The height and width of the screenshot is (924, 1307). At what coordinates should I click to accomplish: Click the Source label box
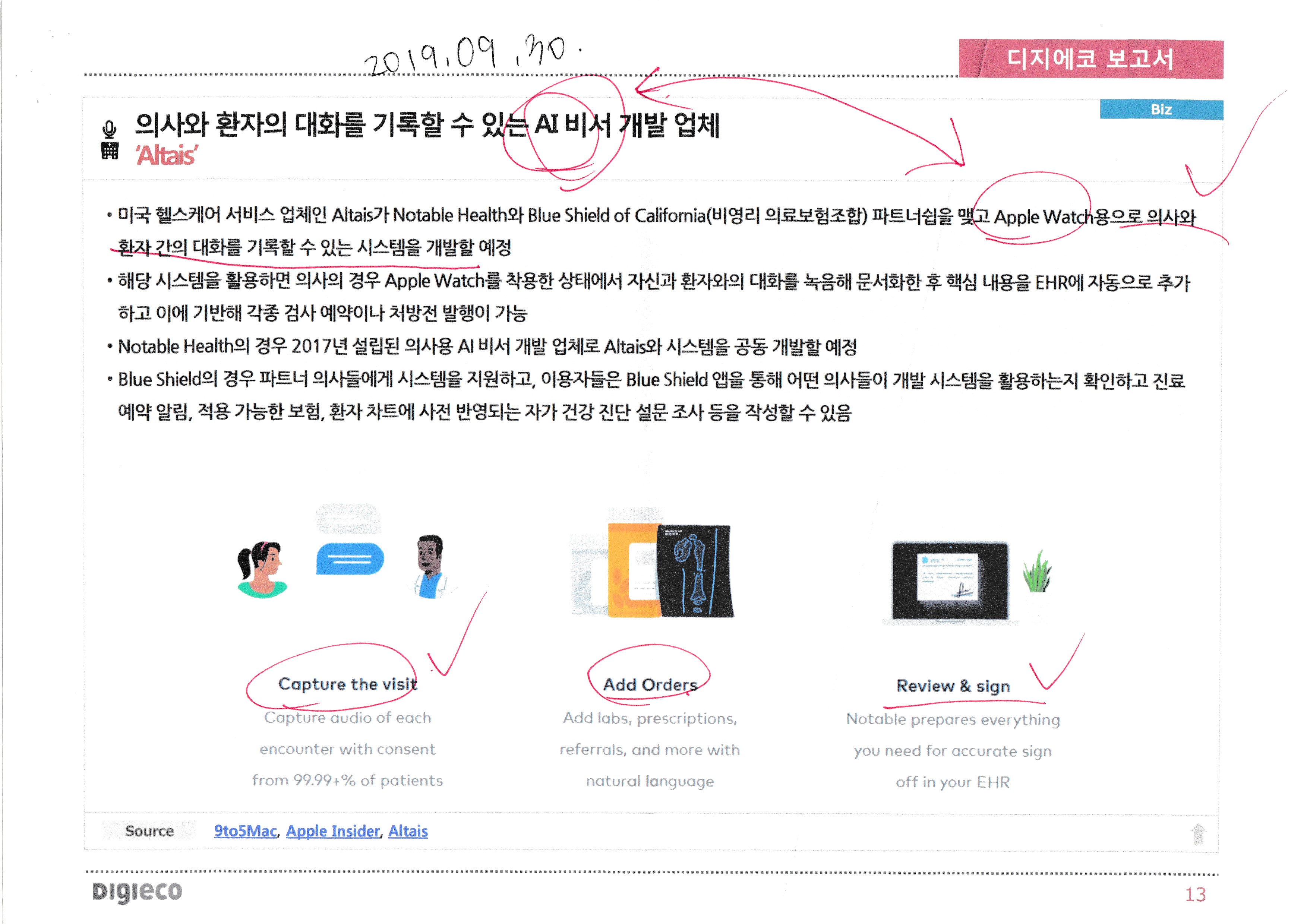(149, 831)
